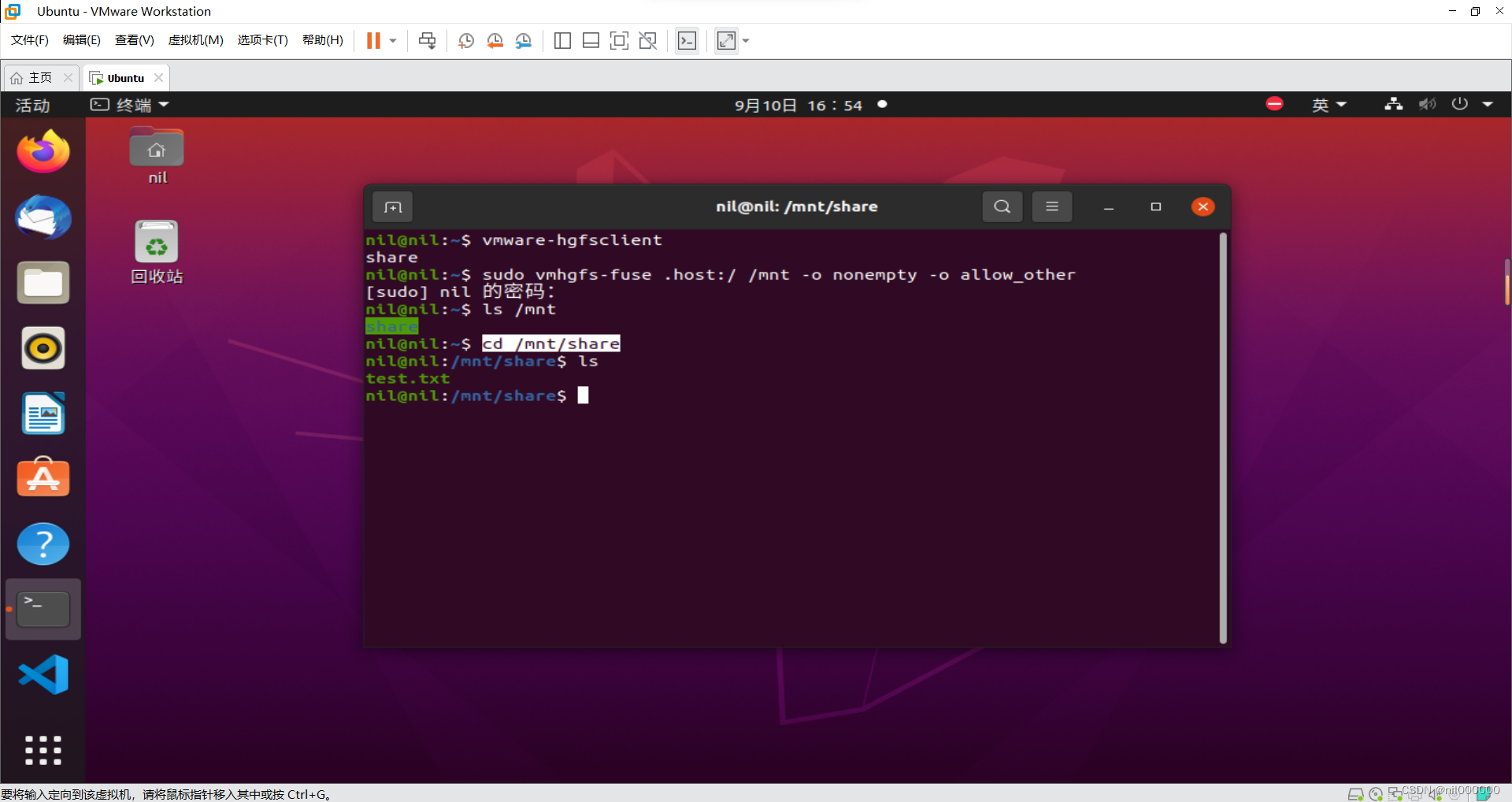Open the console view icon

tap(687, 40)
